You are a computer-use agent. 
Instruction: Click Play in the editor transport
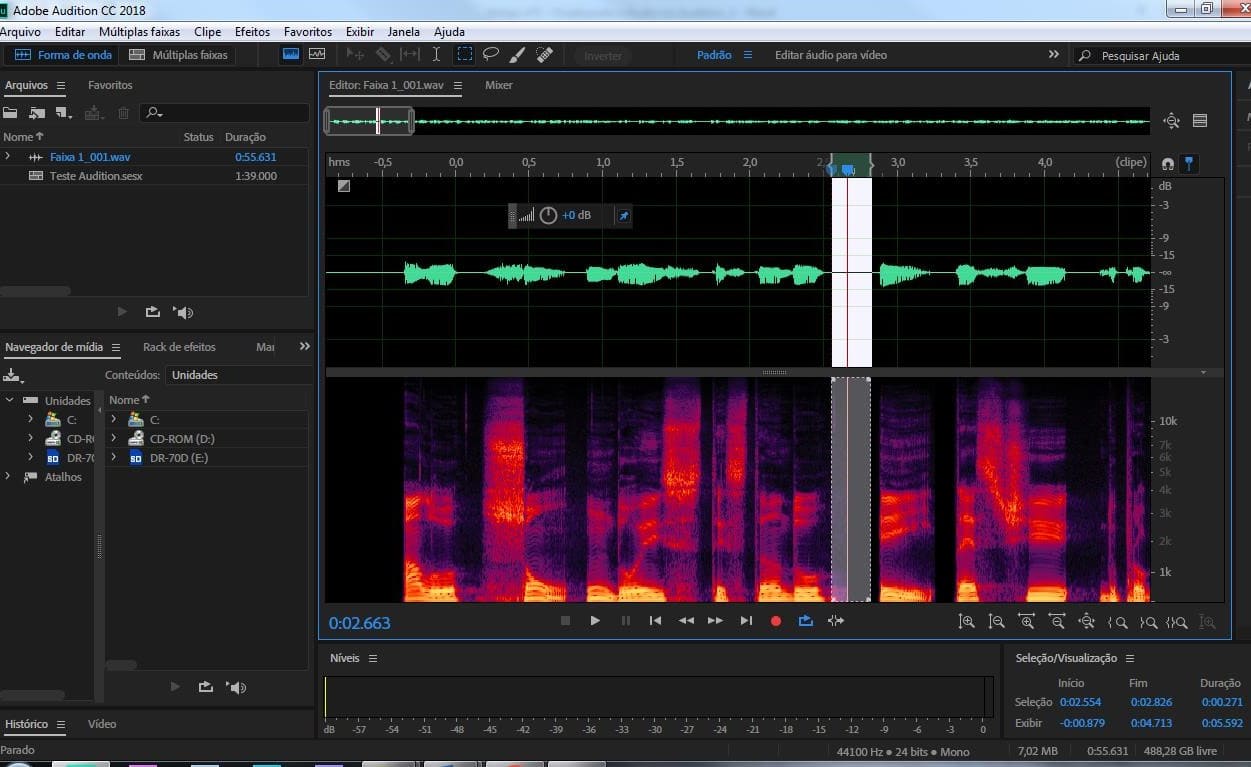[595, 621]
